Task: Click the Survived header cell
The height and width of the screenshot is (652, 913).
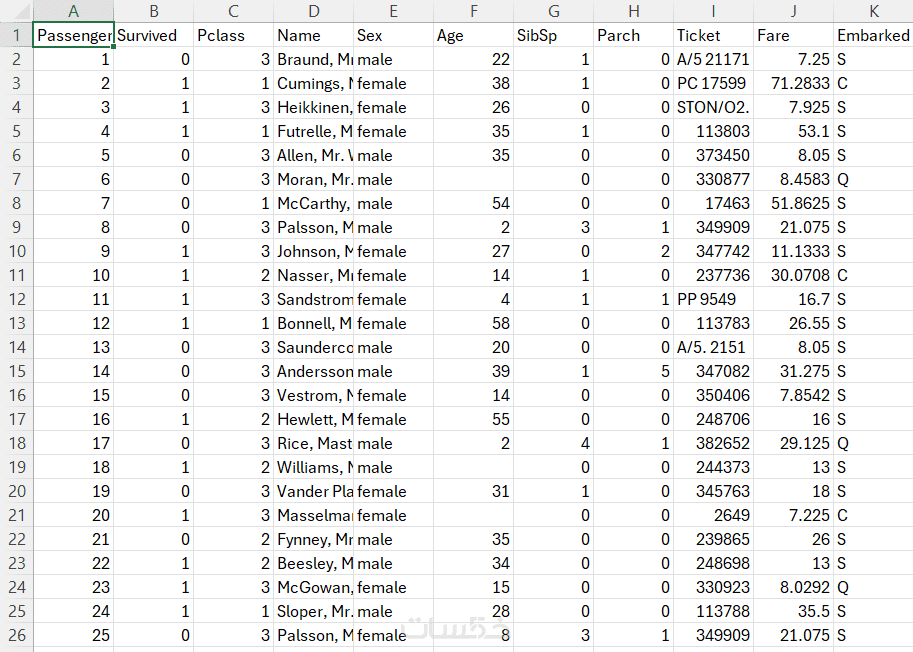Action: coord(153,36)
